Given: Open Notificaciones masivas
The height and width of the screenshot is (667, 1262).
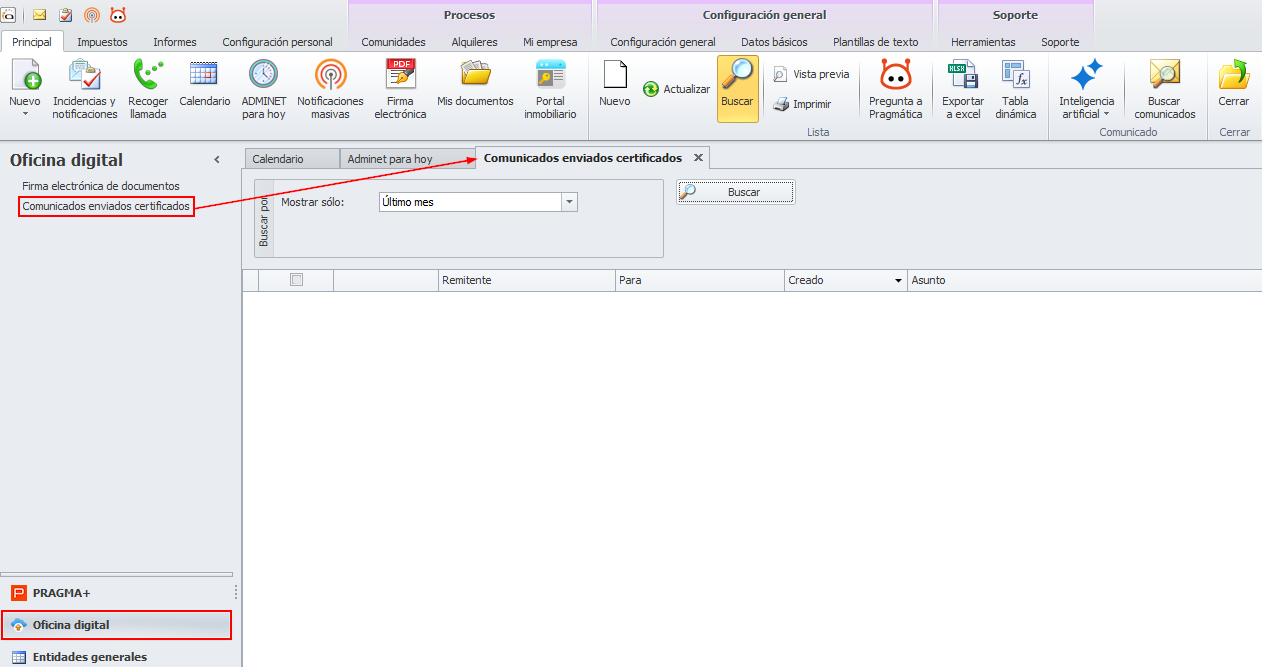Looking at the screenshot, I should (x=331, y=89).
